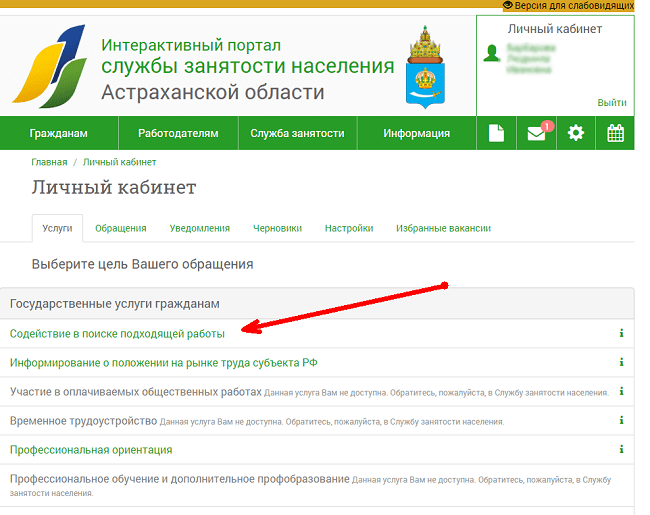The height and width of the screenshot is (515, 650).
Task: Open the Служба занятости menu
Action: [297, 133]
